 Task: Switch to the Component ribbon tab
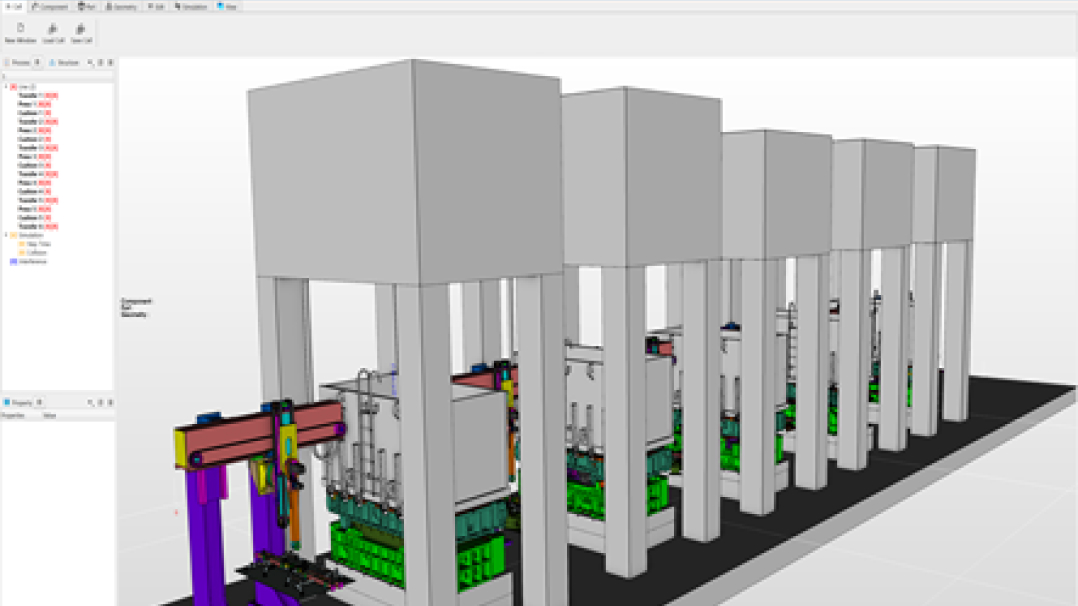point(49,5)
